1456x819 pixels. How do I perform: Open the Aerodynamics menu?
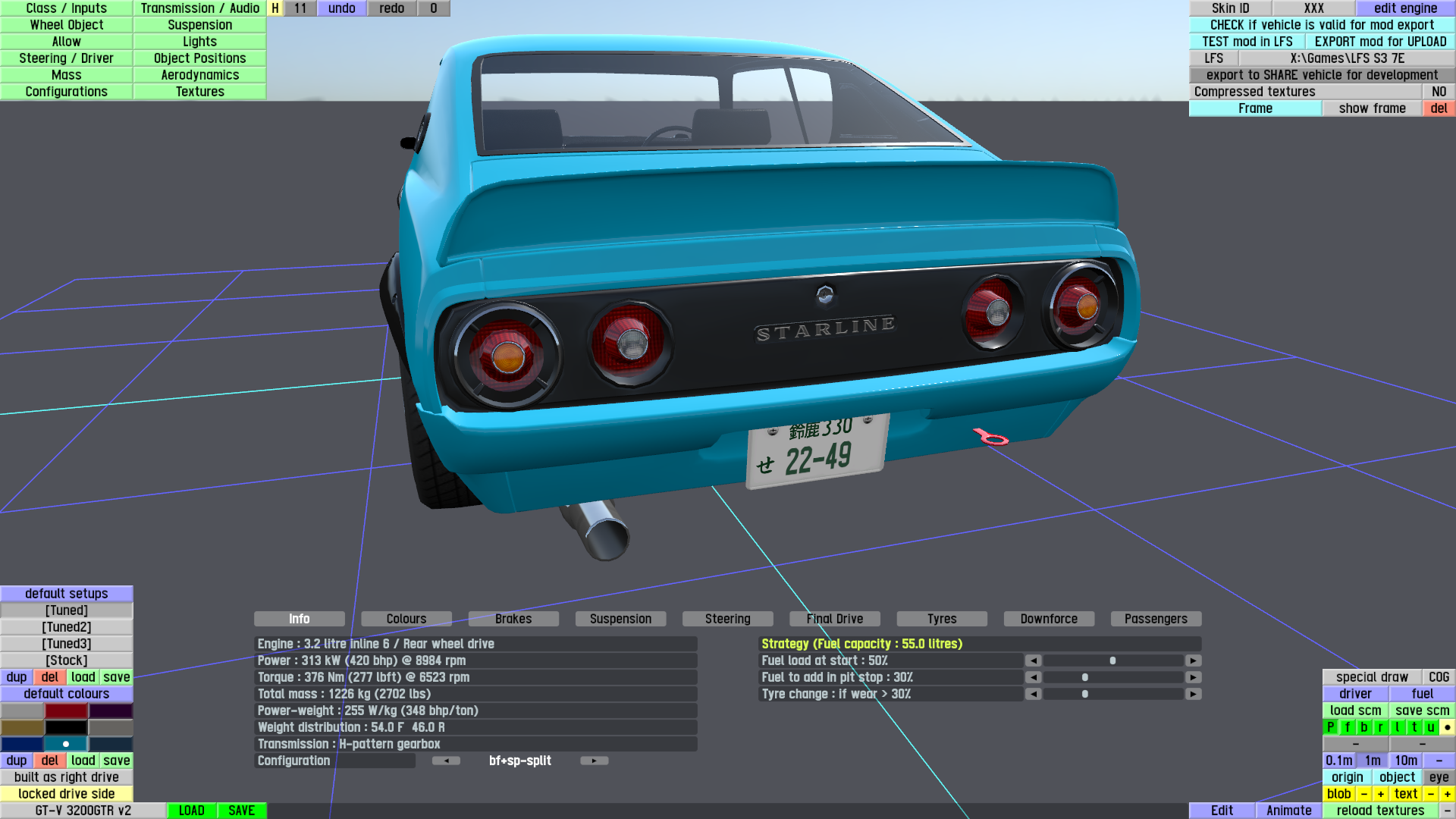[x=199, y=75]
